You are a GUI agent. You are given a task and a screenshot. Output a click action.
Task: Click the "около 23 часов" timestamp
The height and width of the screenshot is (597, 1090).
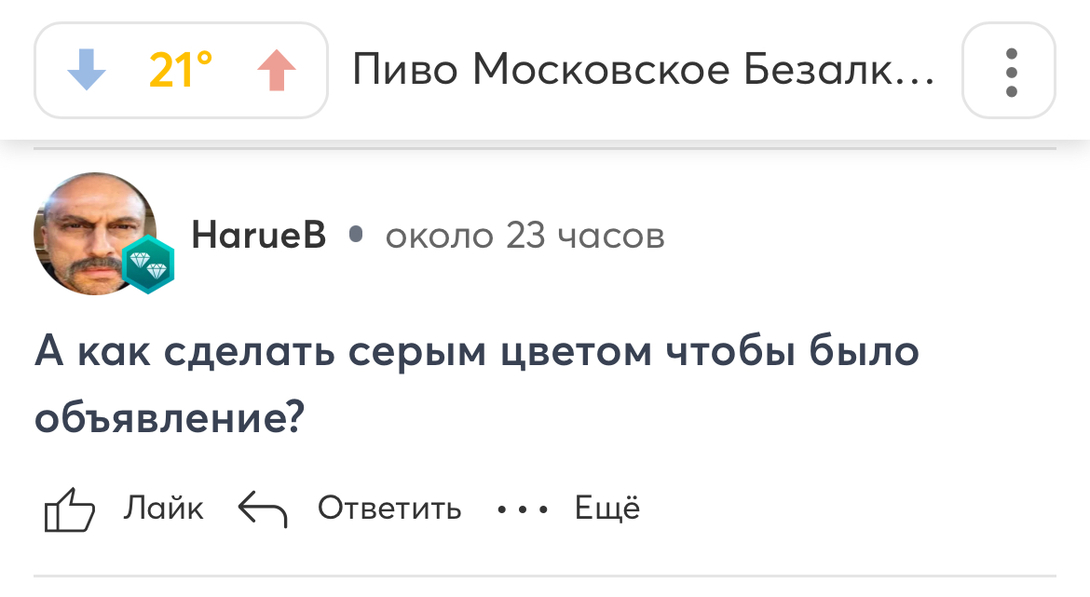(x=525, y=236)
